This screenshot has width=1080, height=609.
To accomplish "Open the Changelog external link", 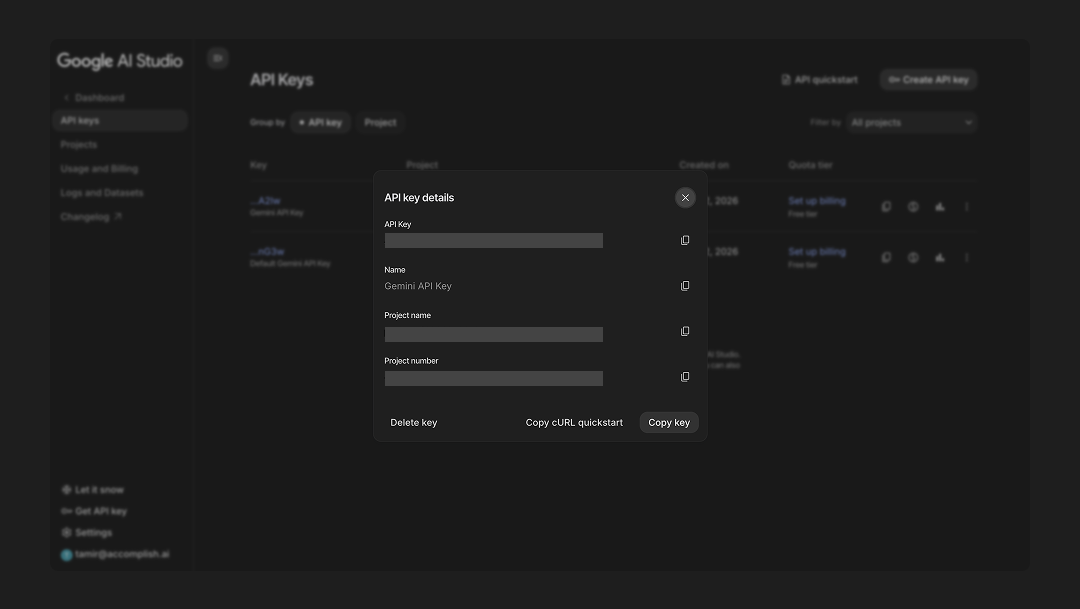I will tap(91, 217).
